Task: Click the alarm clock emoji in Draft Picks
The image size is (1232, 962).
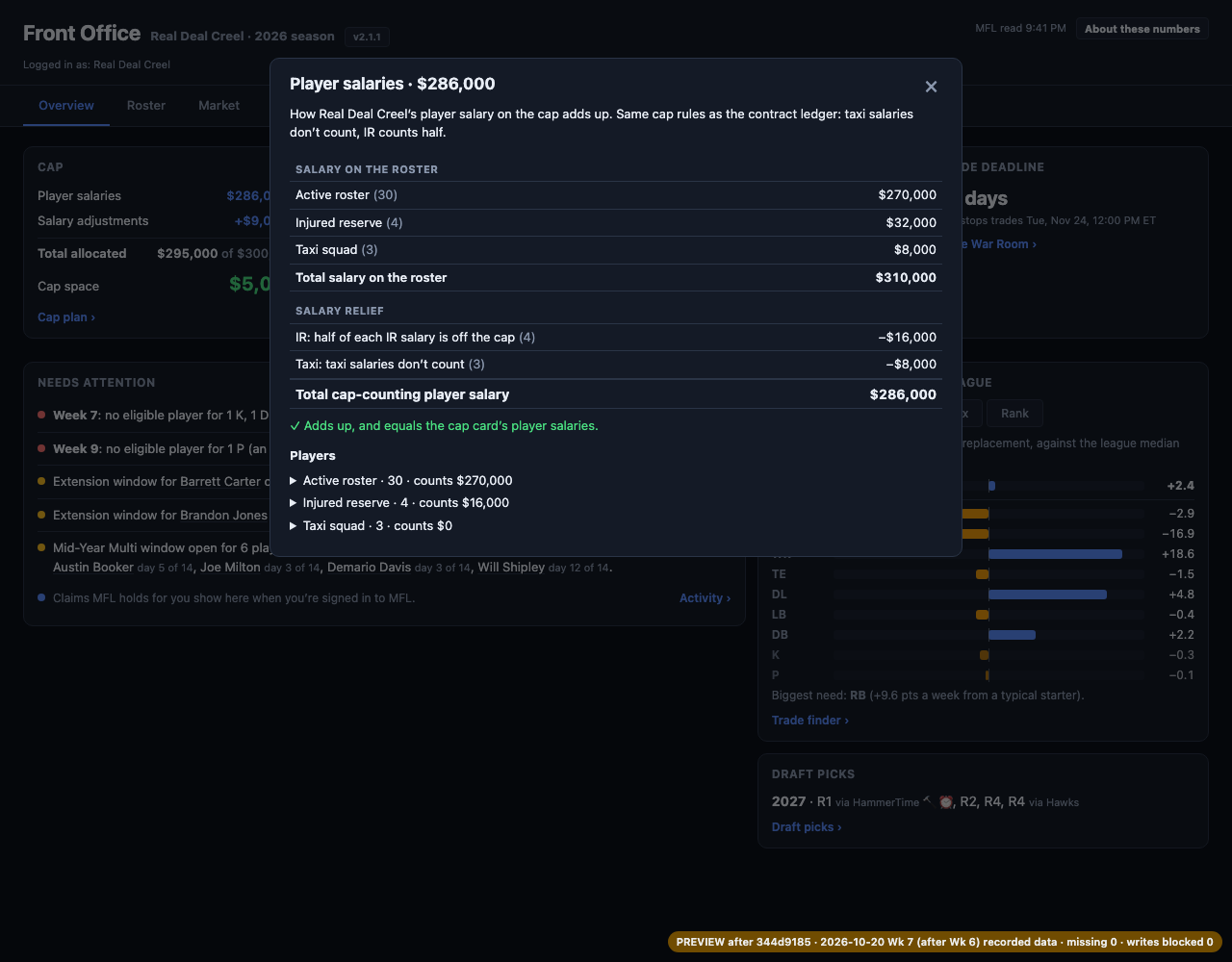Action: point(946,801)
